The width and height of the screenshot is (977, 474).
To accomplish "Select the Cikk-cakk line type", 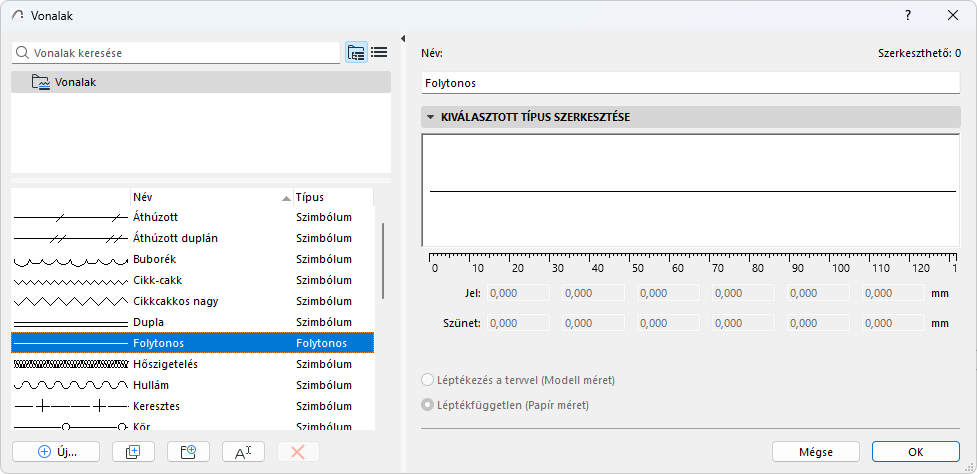I will pyautogui.click(x=193, y=280).
